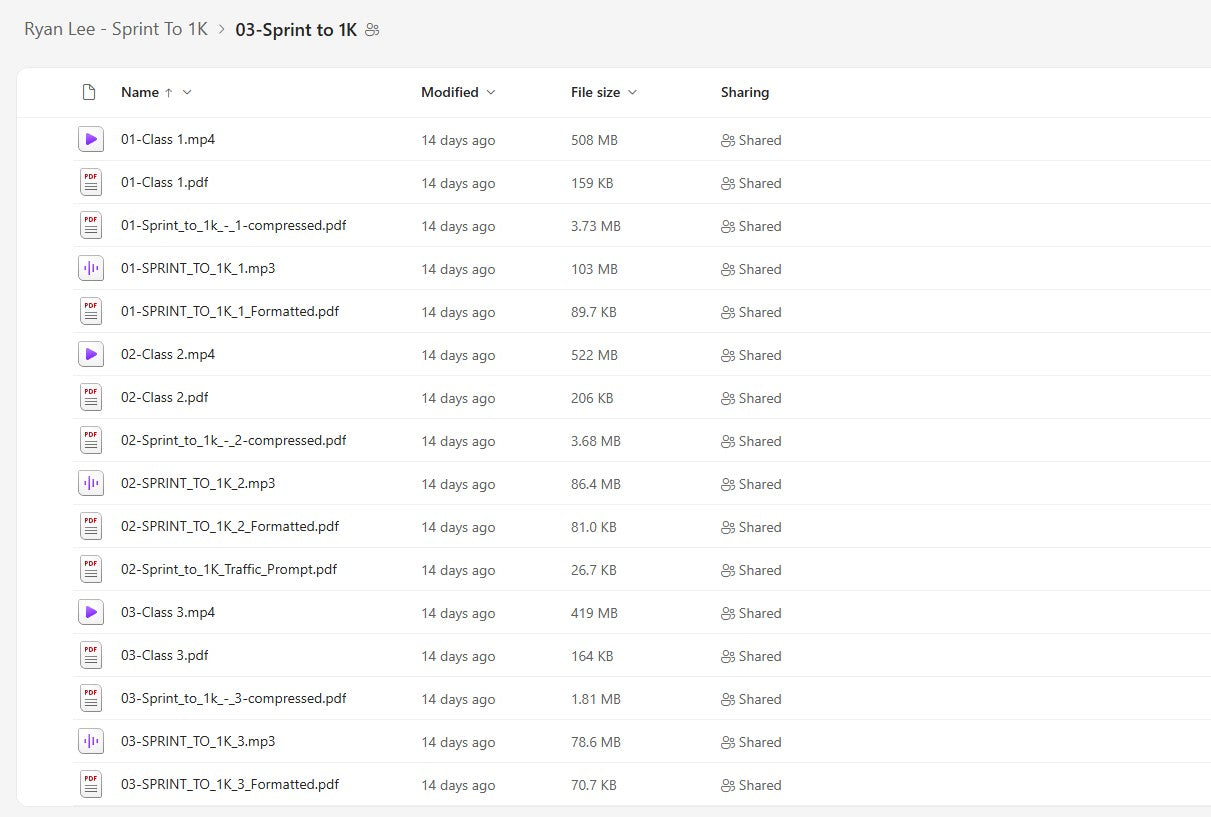Click Shared status for 03-Class 3.pdf
The height and width of the screenshot is (817, 1211).
(x=751, y=656)
